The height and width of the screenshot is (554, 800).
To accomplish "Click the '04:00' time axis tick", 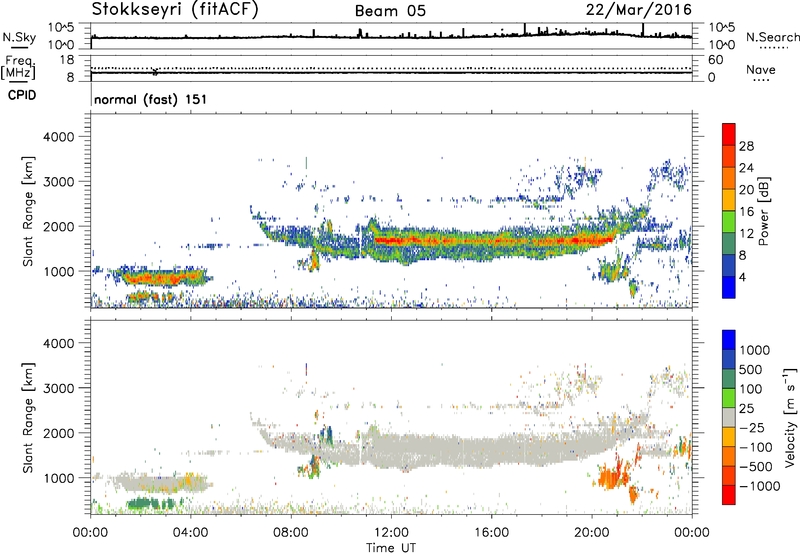I will pos(190,533).
